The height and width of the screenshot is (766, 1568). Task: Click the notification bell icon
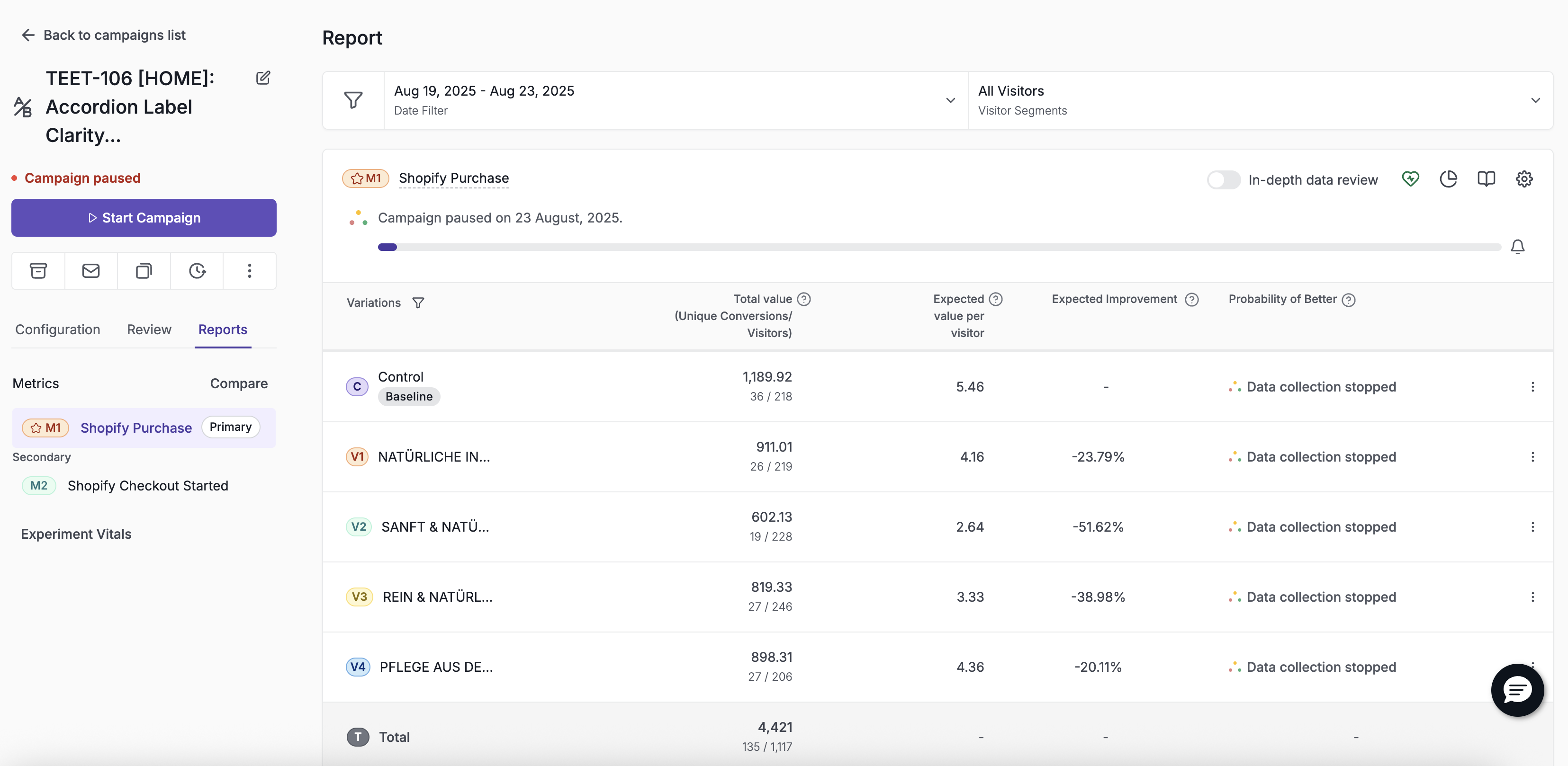1517,247
